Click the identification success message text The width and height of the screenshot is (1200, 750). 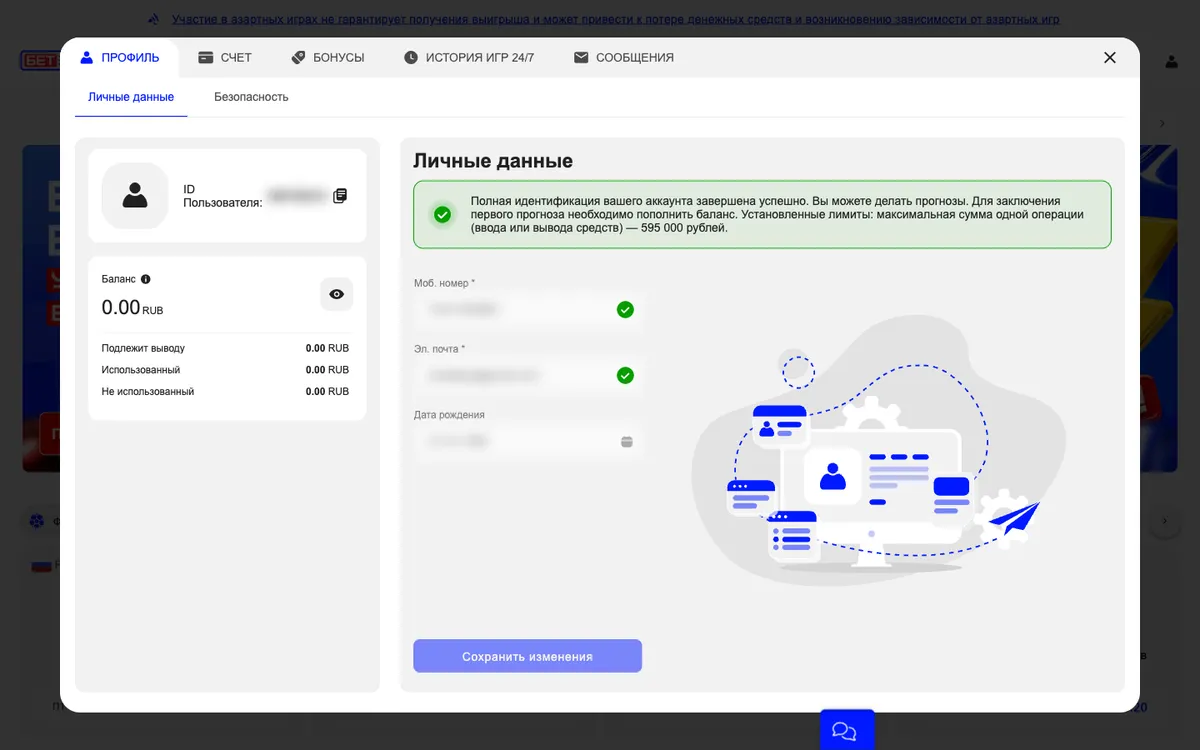click(x=777, y=214)
